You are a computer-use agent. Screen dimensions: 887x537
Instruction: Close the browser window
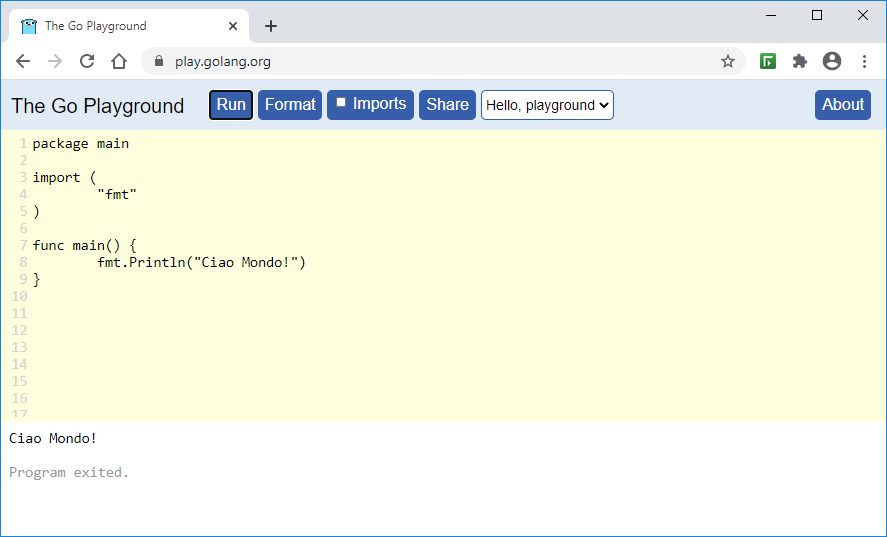863,15
